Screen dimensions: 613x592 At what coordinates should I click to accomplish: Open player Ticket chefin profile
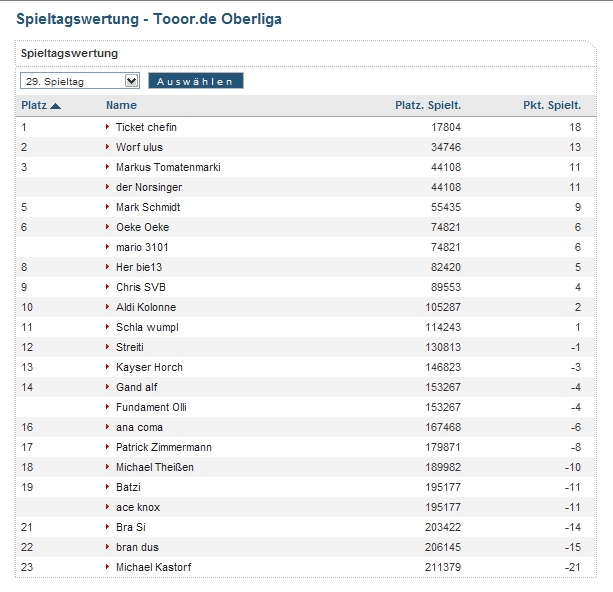coord(146,127)
